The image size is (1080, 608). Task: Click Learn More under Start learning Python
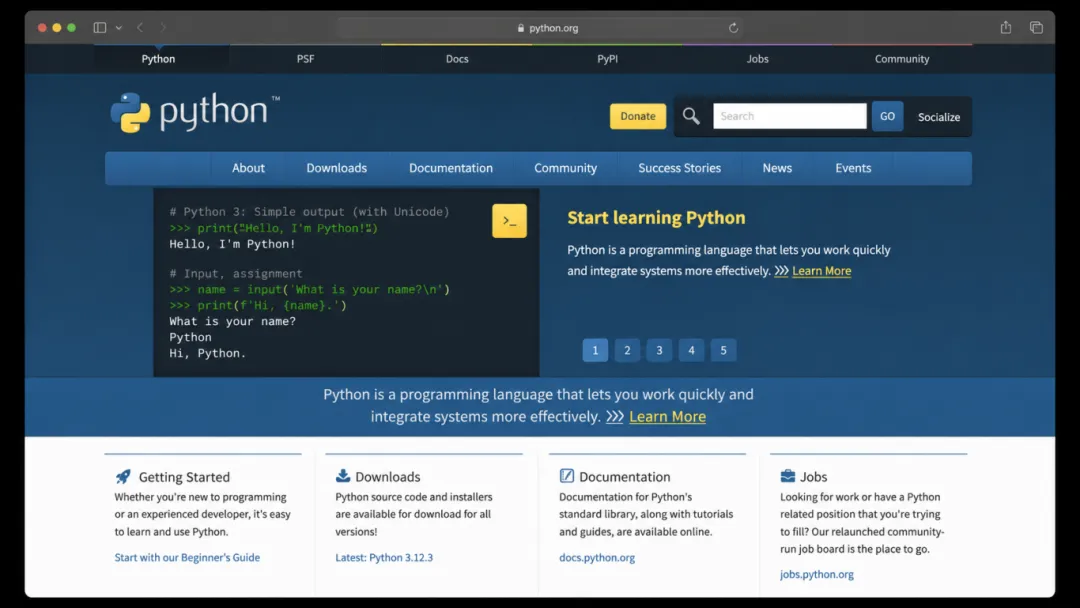822,271
